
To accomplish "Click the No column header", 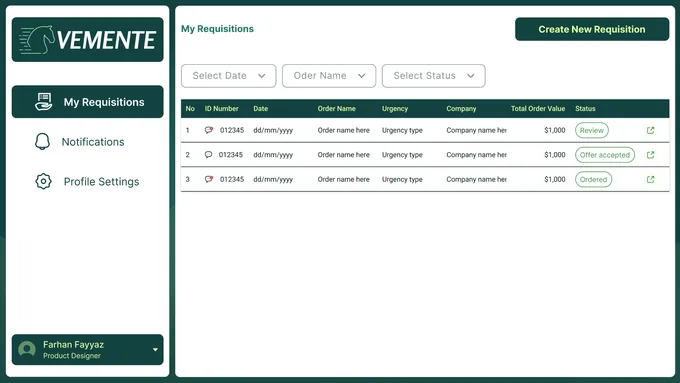I will coord(190,108).
